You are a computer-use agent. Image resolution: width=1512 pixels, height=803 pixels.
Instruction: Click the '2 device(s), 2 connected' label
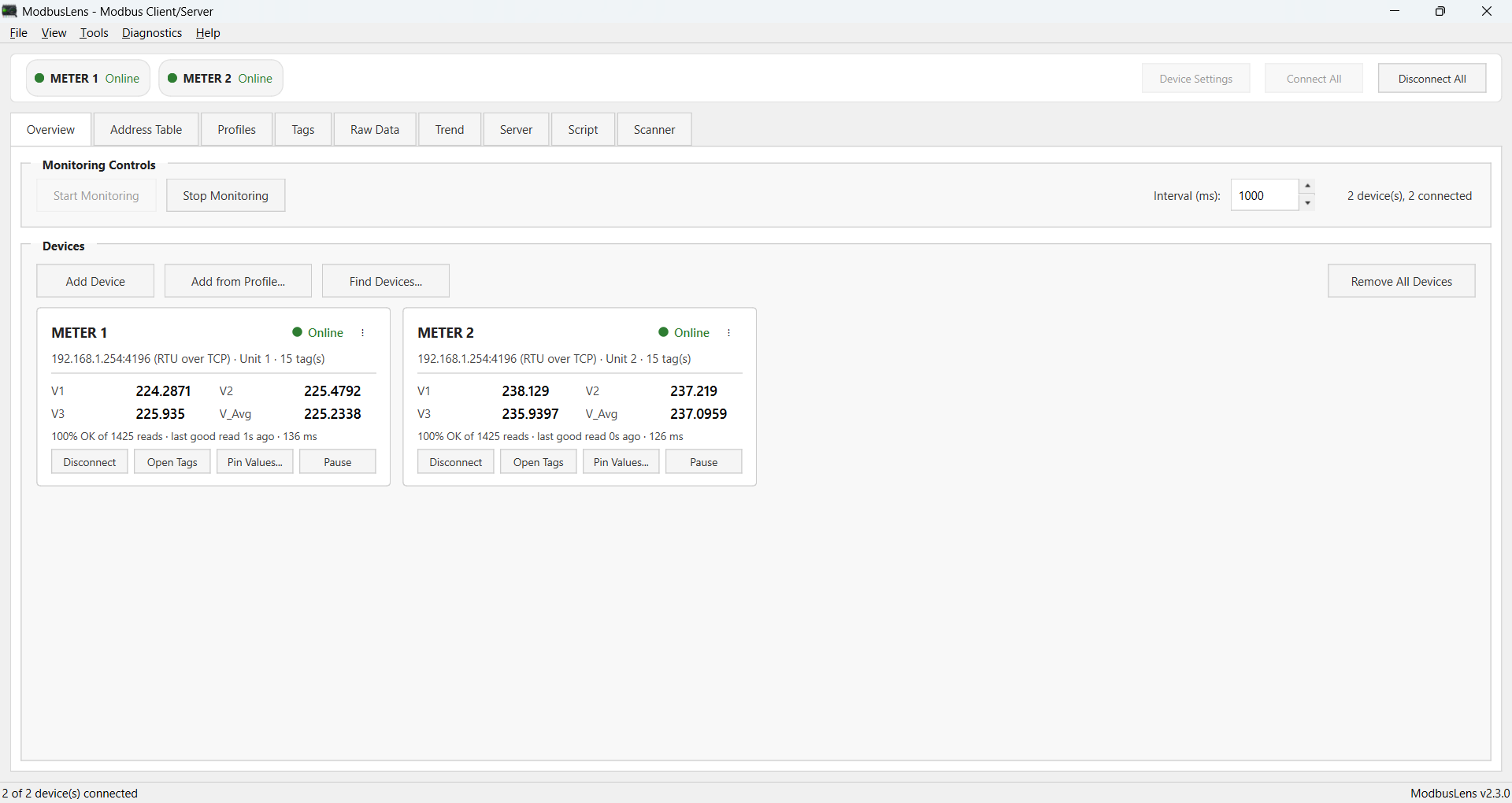[x=1410, y=196]
